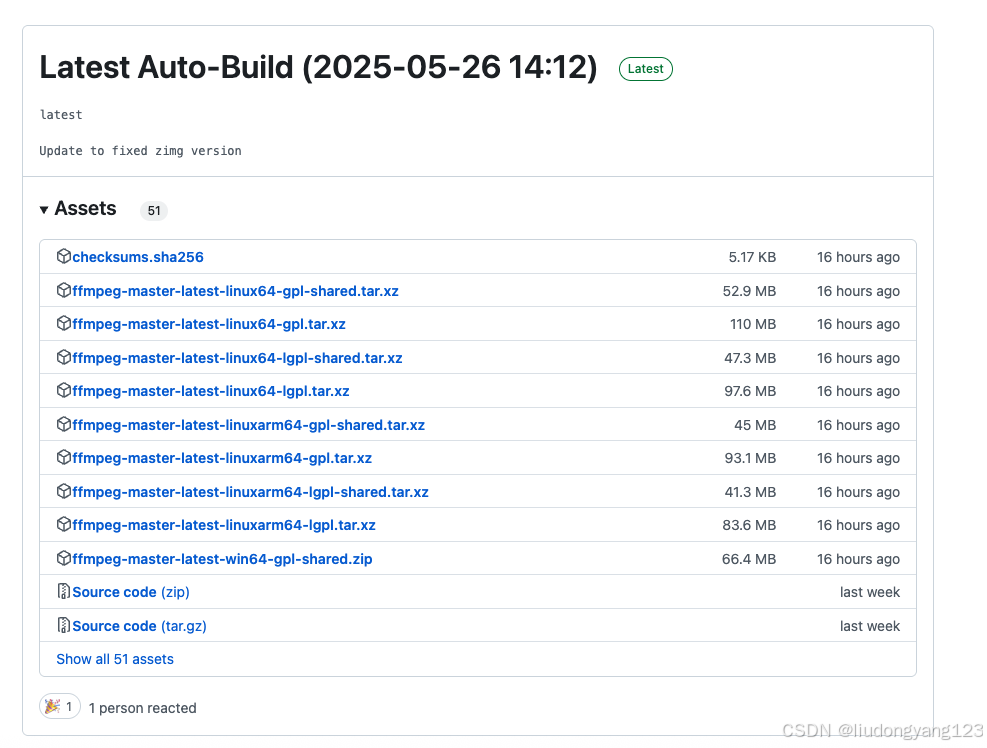987x748 pixels.
Task: Click the Assets count badge 51
Action: (154, 210)
